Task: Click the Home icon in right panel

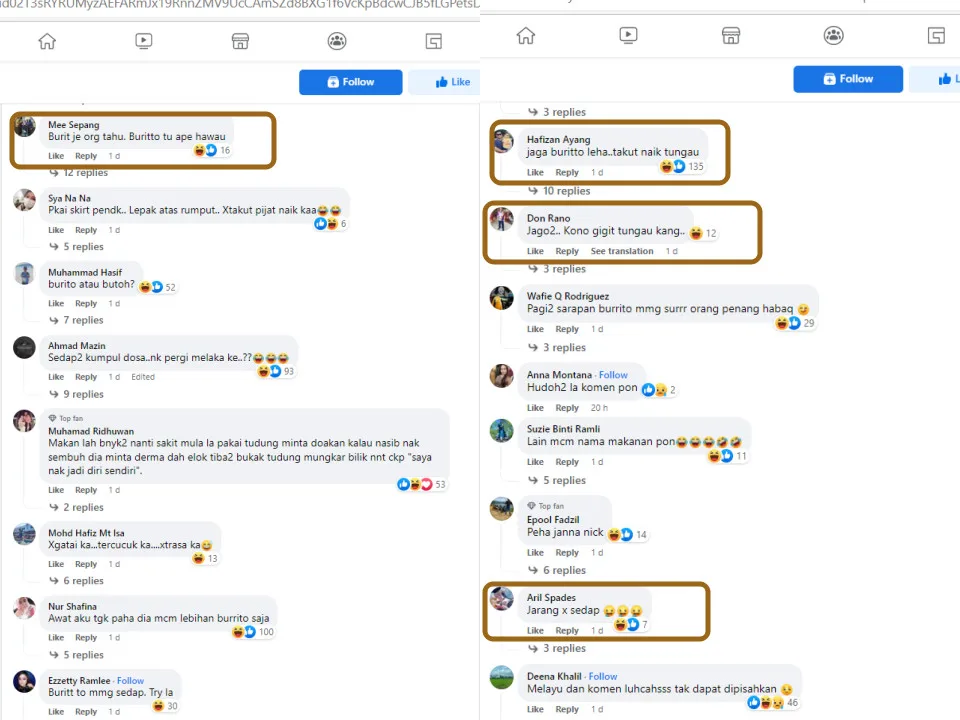Action: click(x=526, y=36)
